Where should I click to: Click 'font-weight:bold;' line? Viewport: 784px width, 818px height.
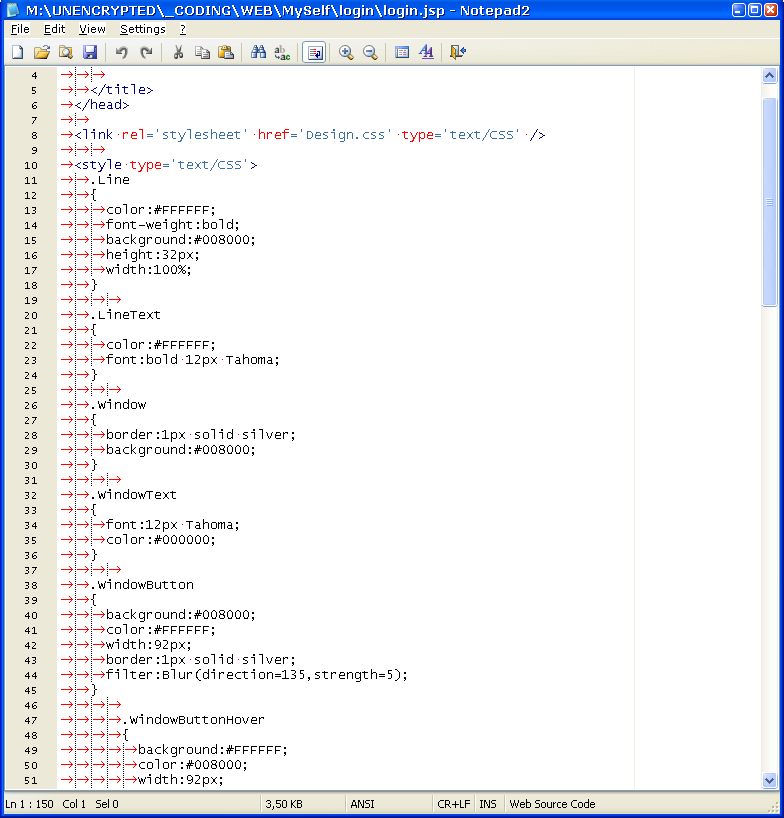173,225
